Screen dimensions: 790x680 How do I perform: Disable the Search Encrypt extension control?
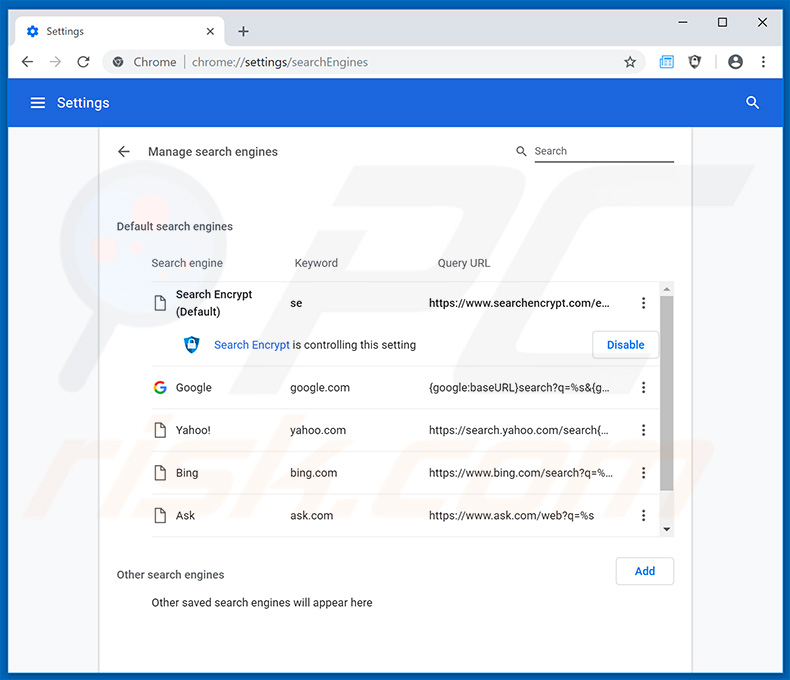625,345
